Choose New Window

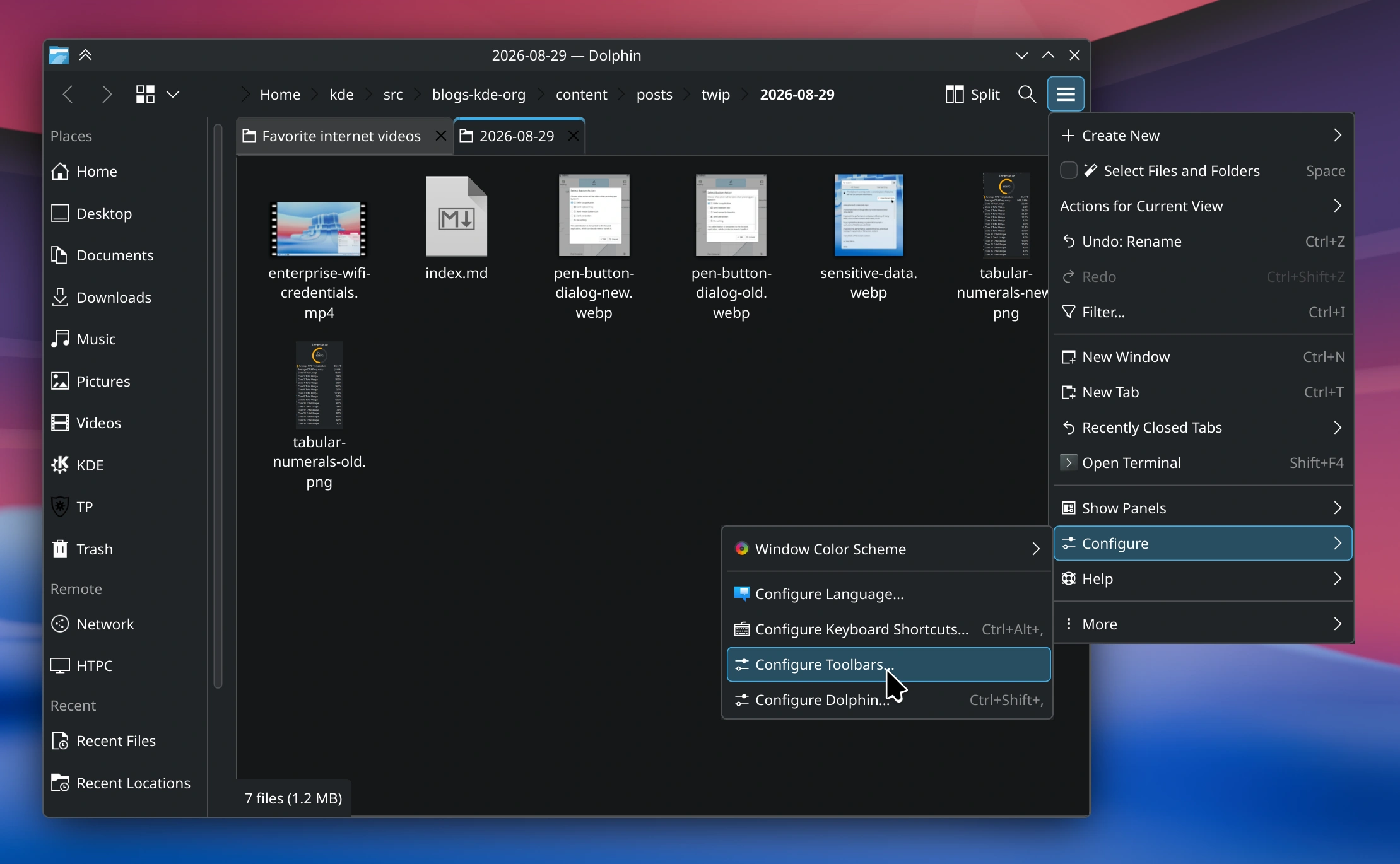coord(1203,357)
